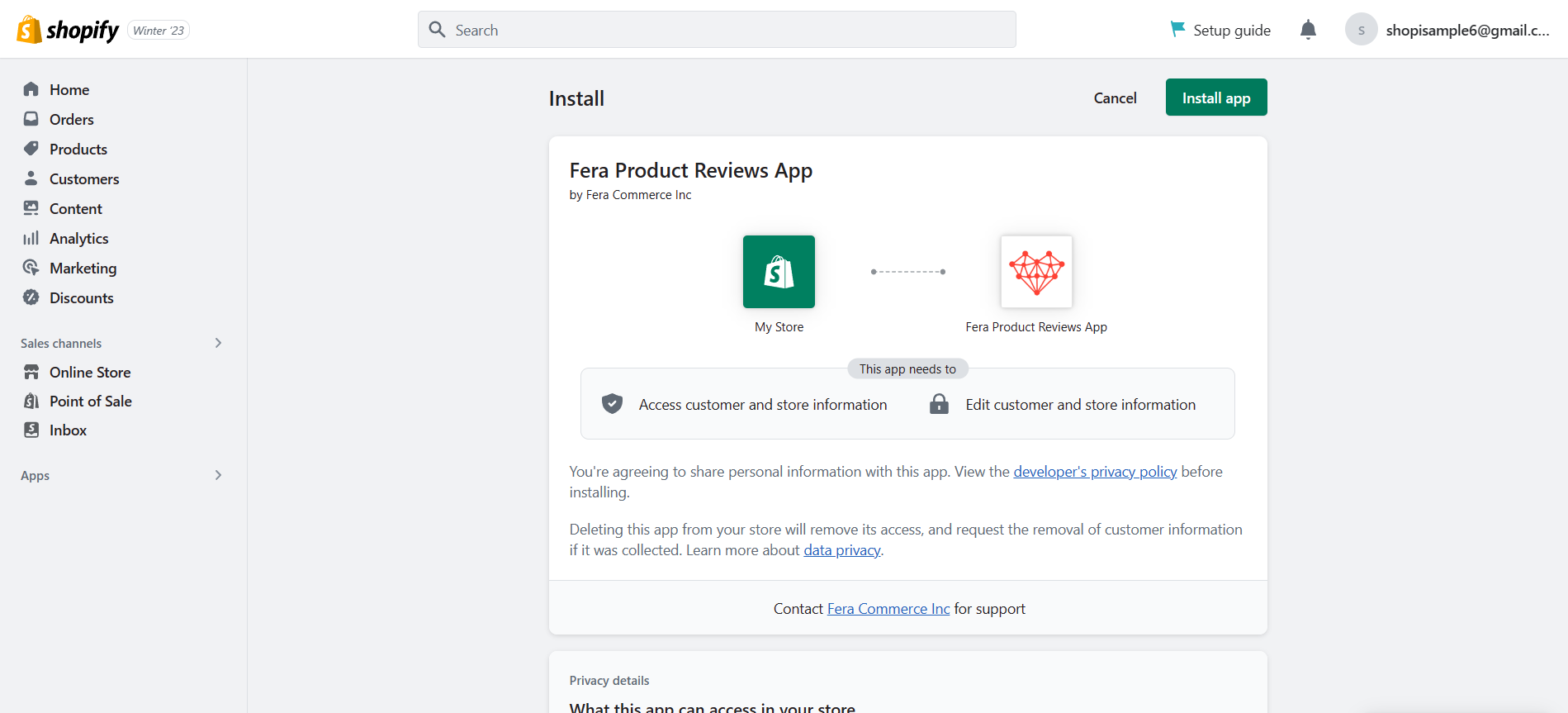The height and width of the screenshot is (713, 1568).
Task: Click the Shopify logo
Action: click(x=68, y=30)
